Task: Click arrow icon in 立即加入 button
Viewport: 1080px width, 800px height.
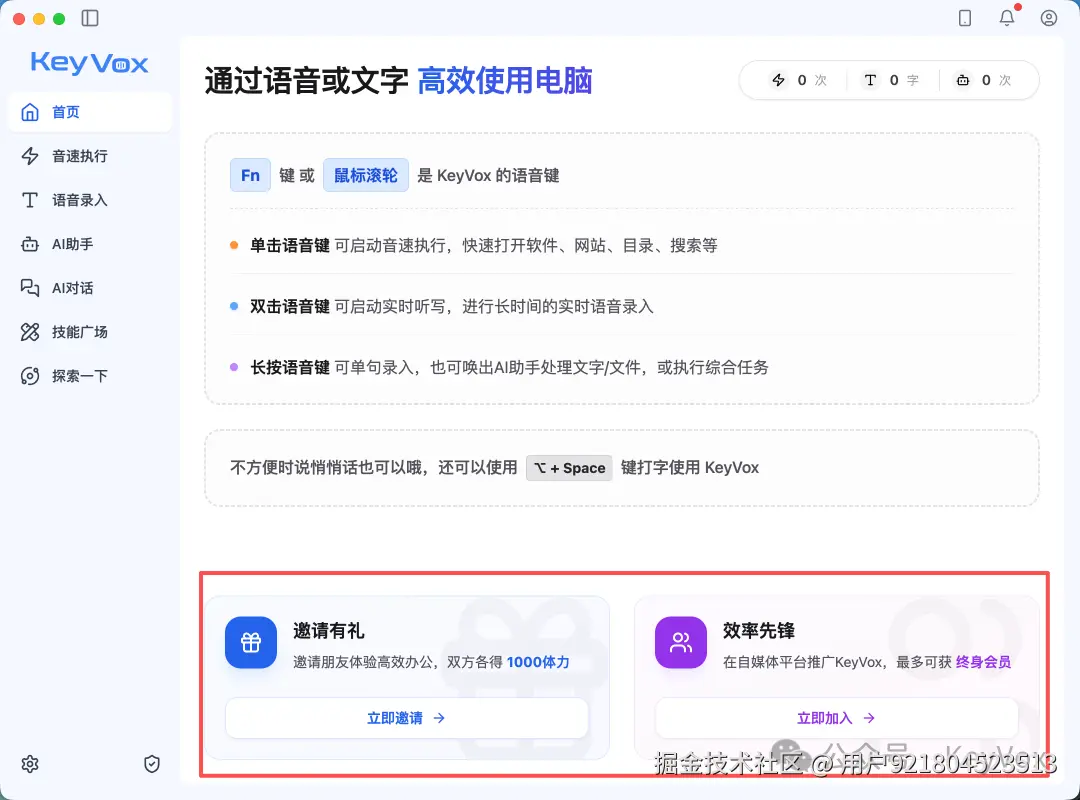Action: click(x=869, y=718)
